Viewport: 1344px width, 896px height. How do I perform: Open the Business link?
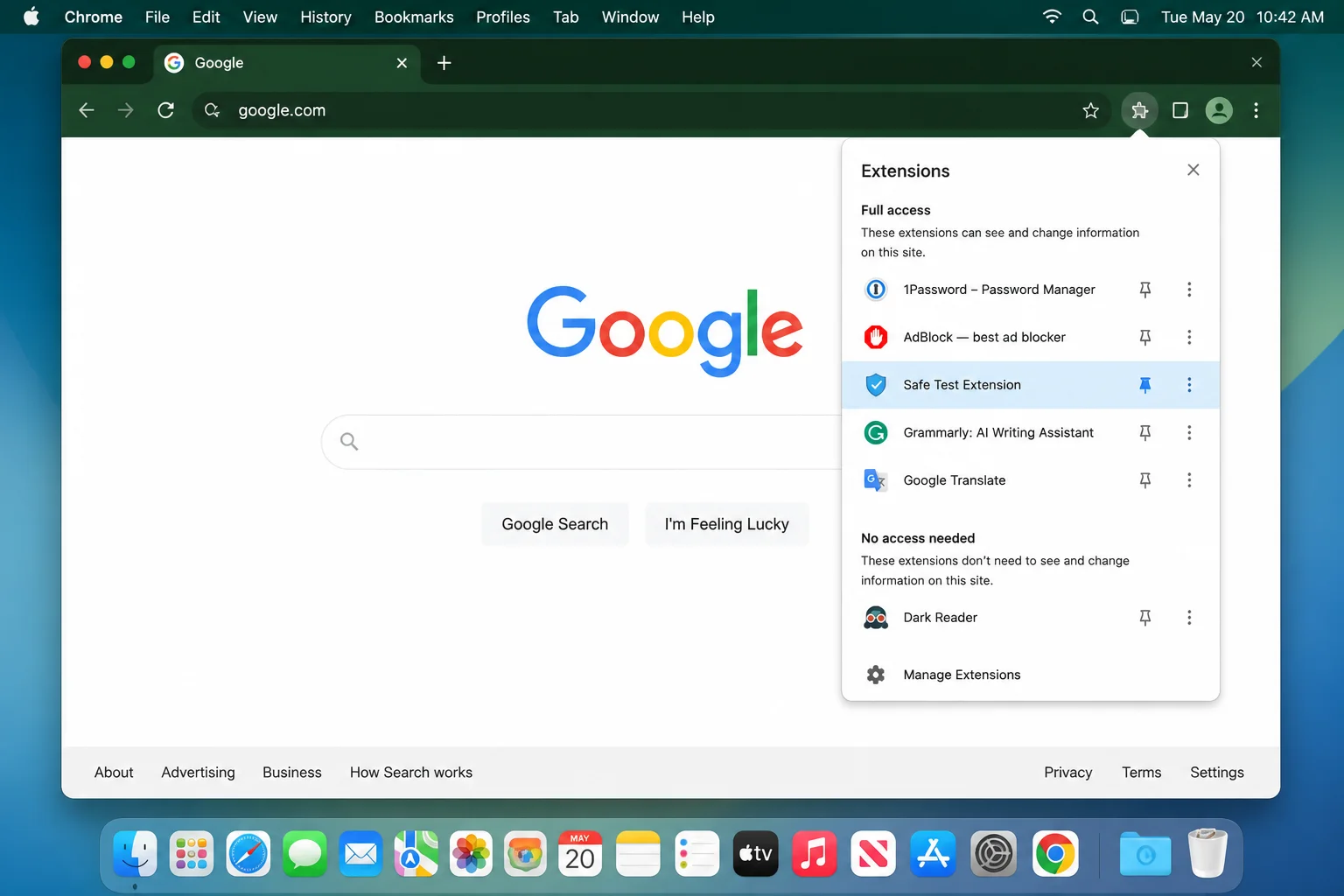[292, 773]
